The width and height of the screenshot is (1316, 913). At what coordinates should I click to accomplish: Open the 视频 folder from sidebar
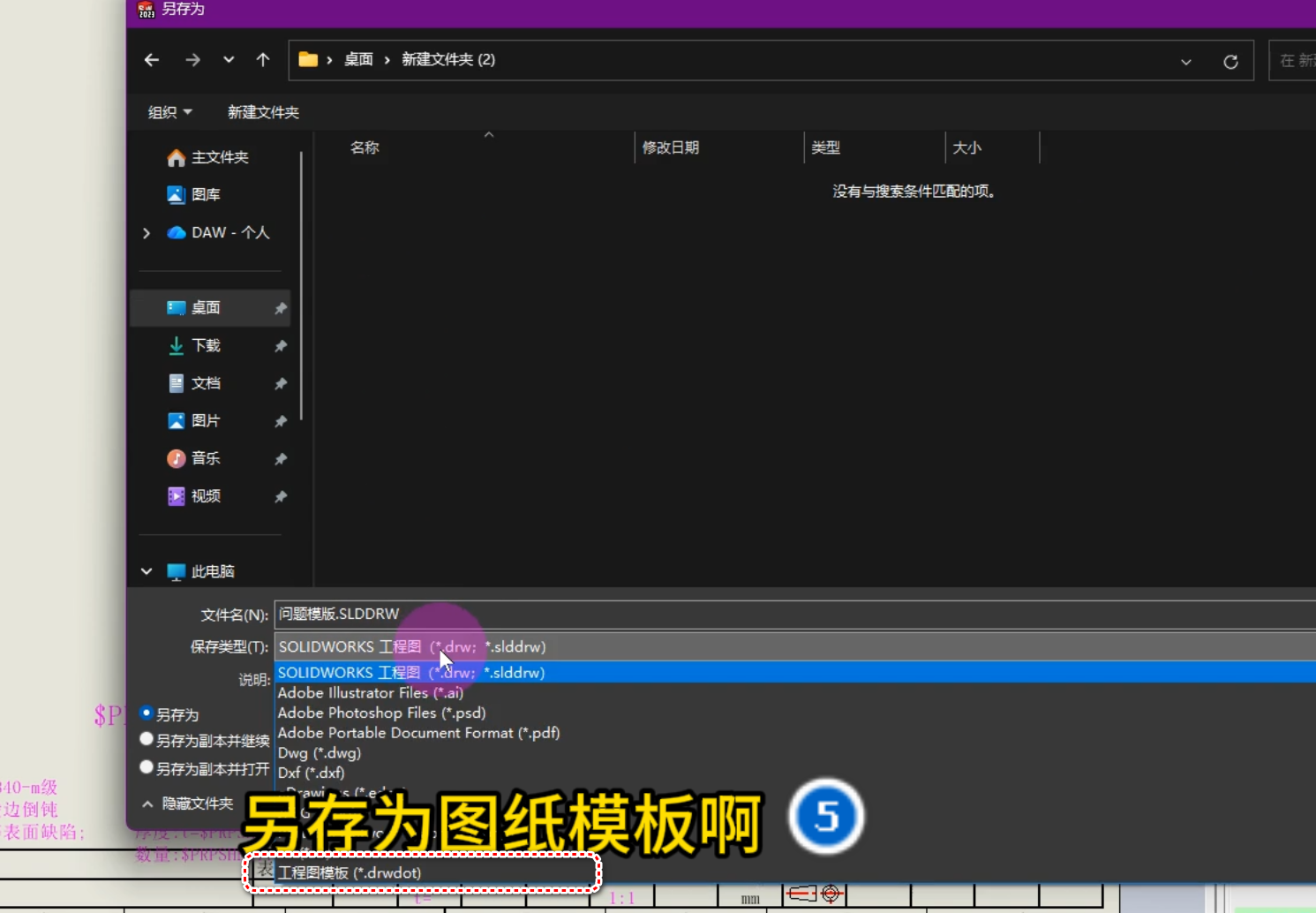click(x=206, y=495)
